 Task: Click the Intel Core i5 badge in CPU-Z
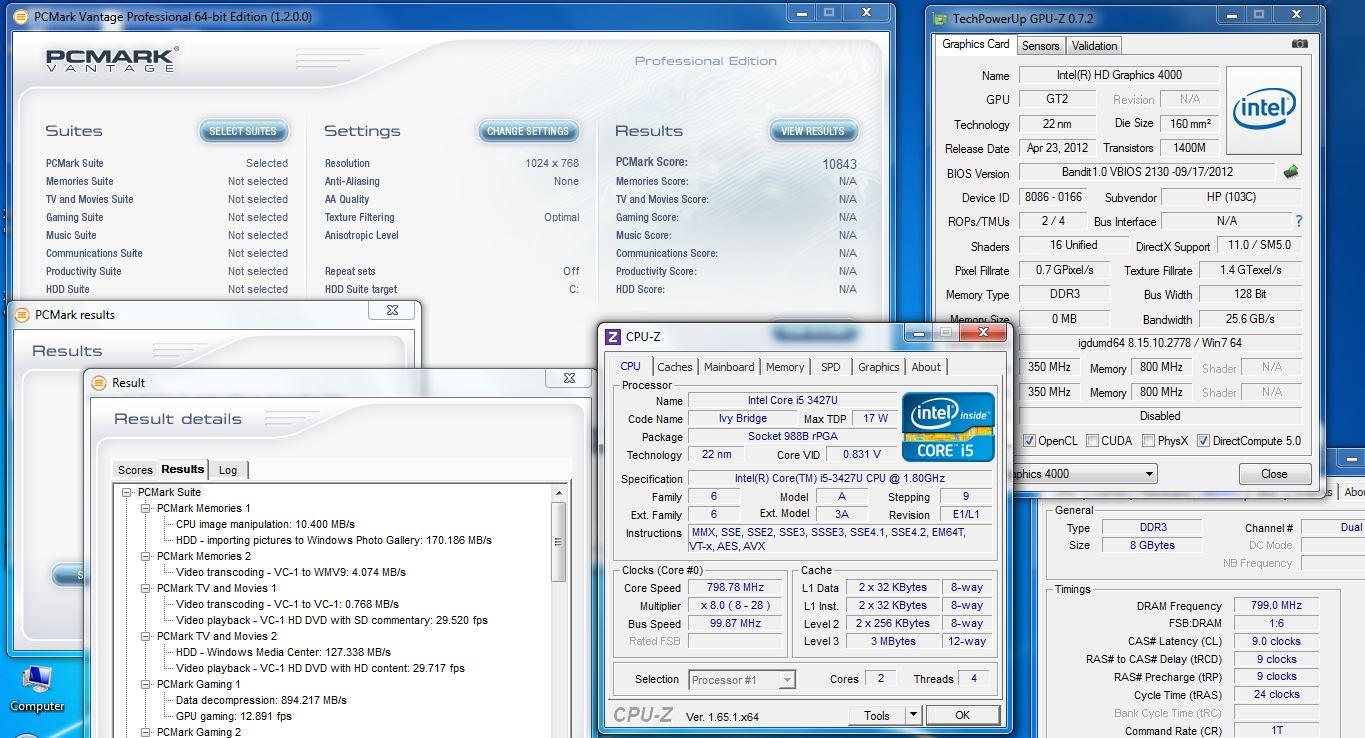[x=948, y=427]
